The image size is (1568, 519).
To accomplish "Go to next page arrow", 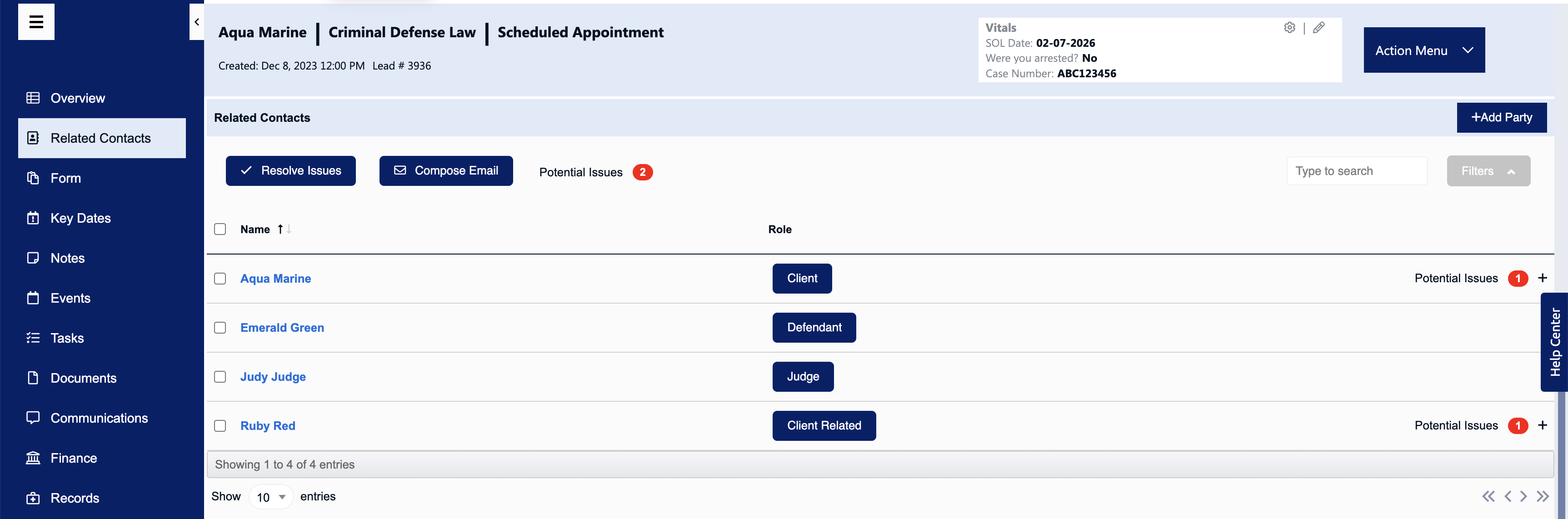I will (1523, 496).
